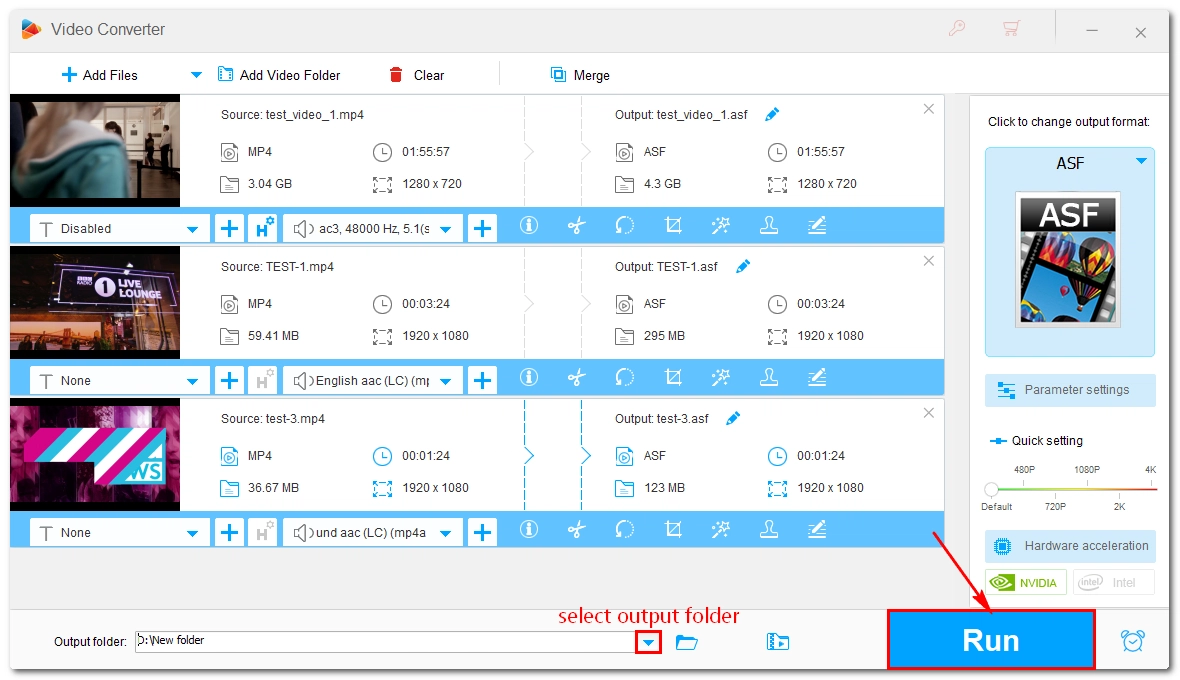Image resolution: width=1180 pixels, height=680 pixels.
Task: Expand Add Files dropdown arrow
Action: 196,75
